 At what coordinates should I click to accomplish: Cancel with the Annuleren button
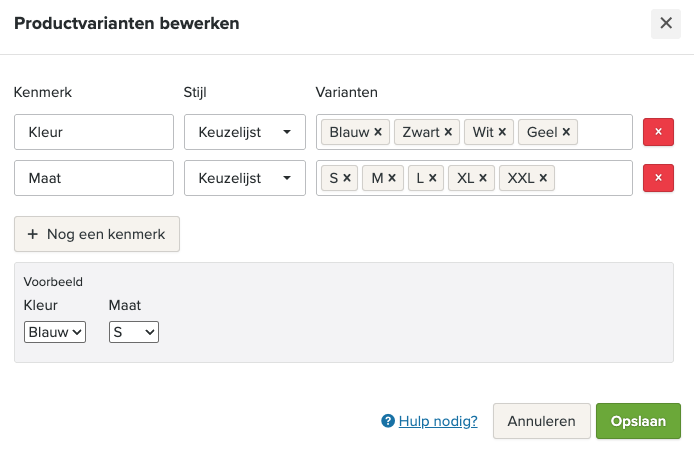pos(541,421)
